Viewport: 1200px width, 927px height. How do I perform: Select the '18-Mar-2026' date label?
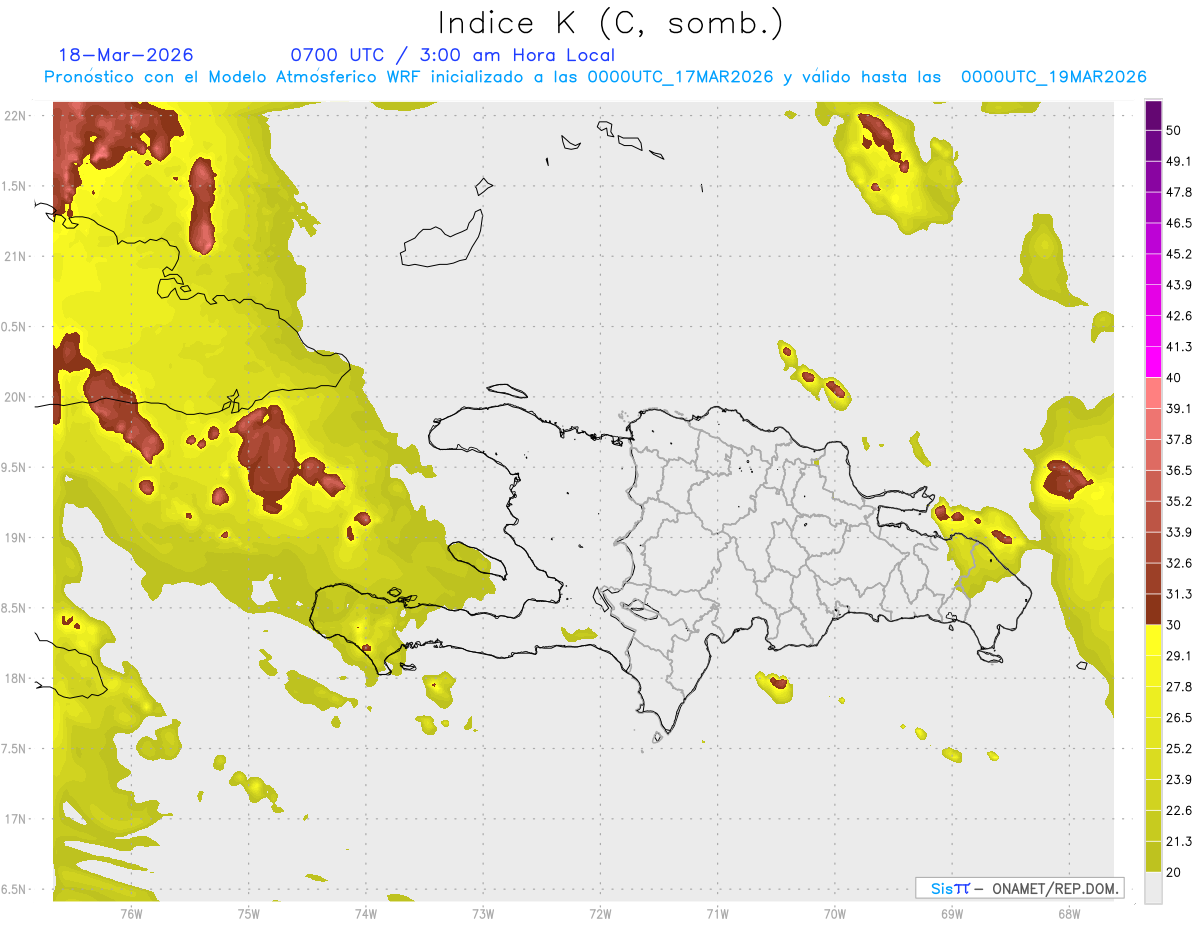[x=126, y=55]
